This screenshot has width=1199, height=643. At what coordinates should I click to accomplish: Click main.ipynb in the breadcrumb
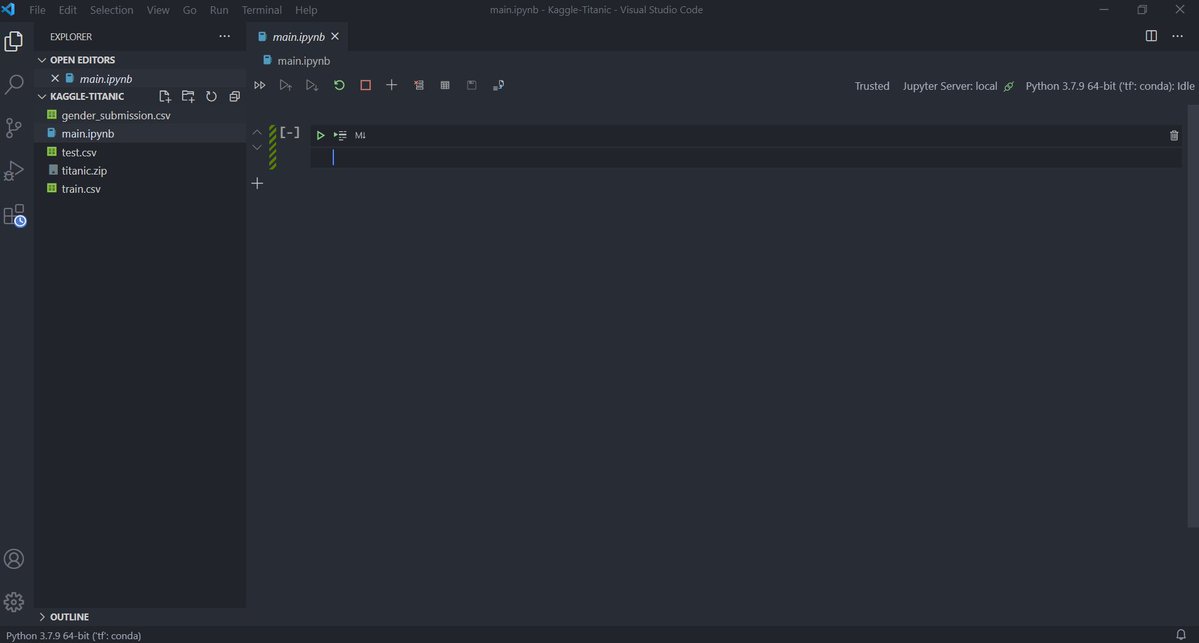point(304,60)
